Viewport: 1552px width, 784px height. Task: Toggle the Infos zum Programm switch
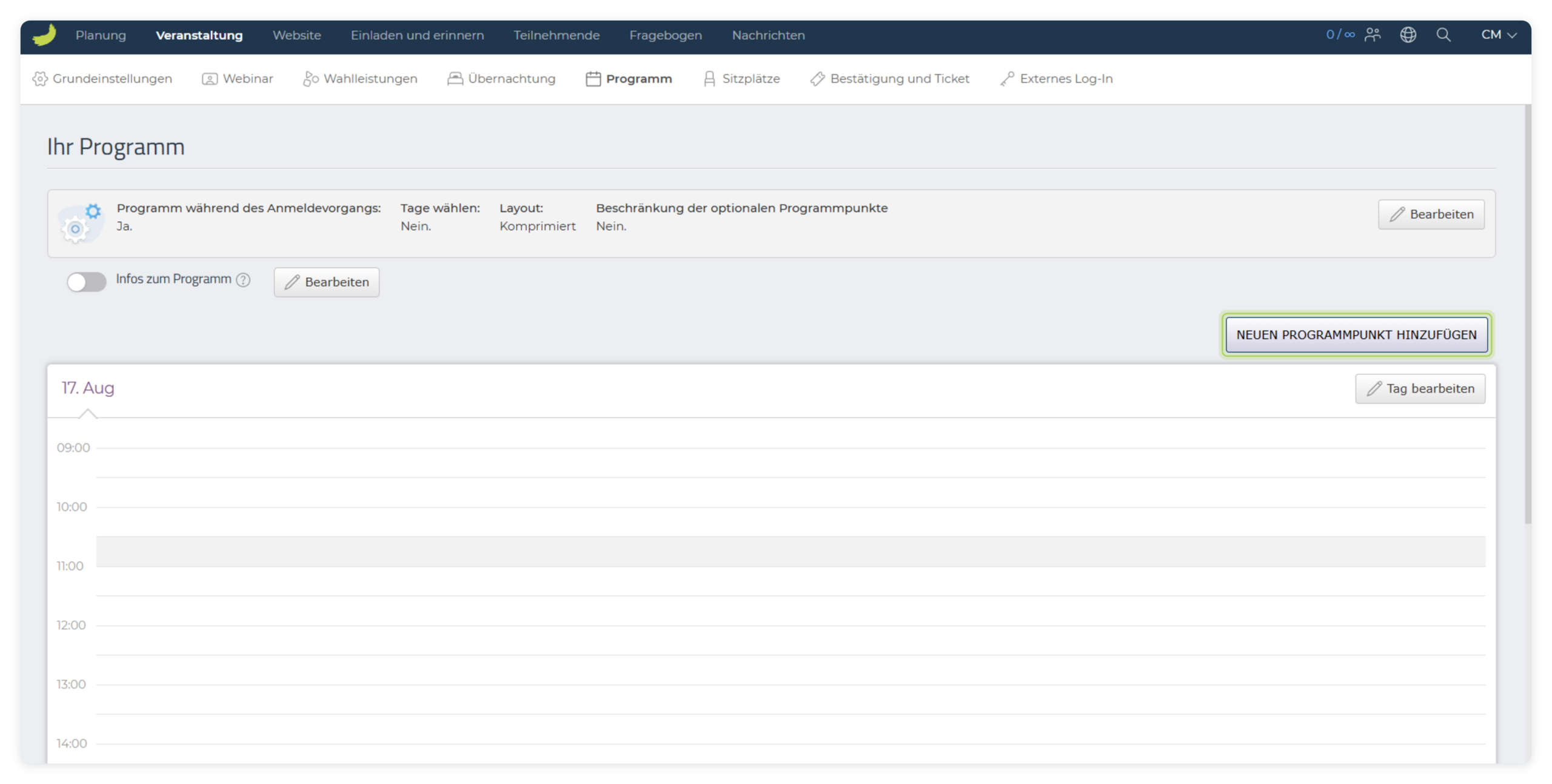click(86, 281)
